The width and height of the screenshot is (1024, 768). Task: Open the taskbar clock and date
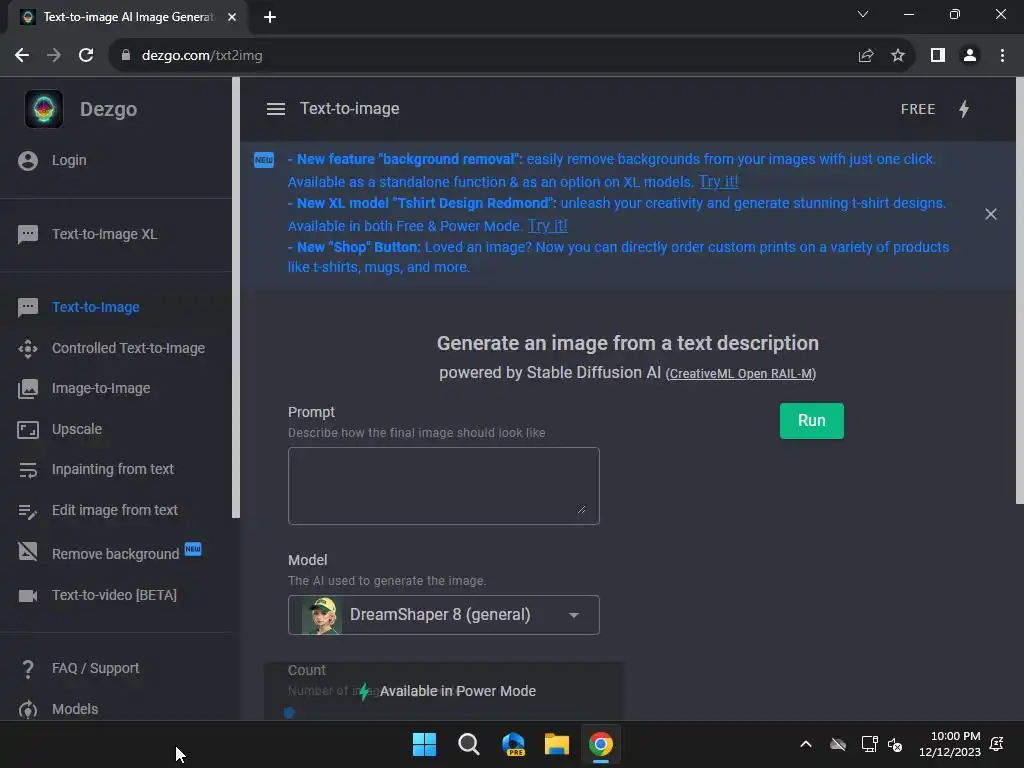click(950, 744)
